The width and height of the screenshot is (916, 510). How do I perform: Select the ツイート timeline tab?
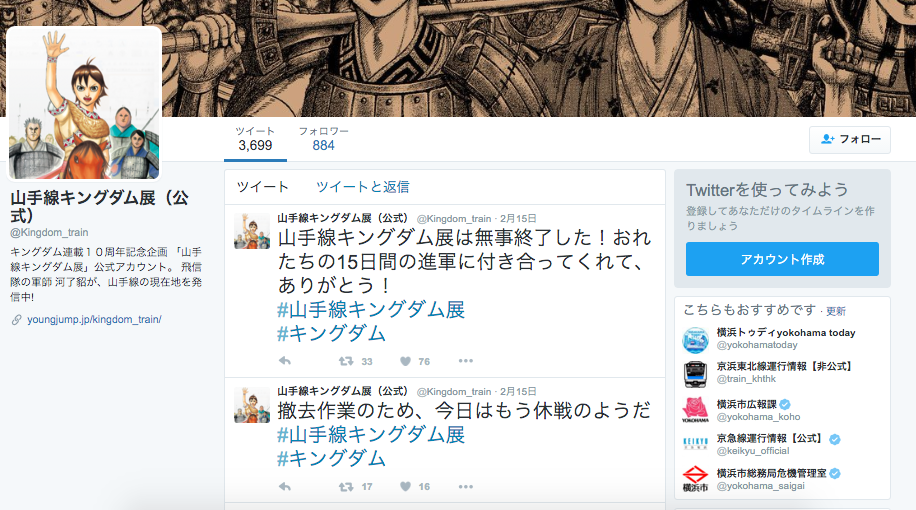[262, 187]
